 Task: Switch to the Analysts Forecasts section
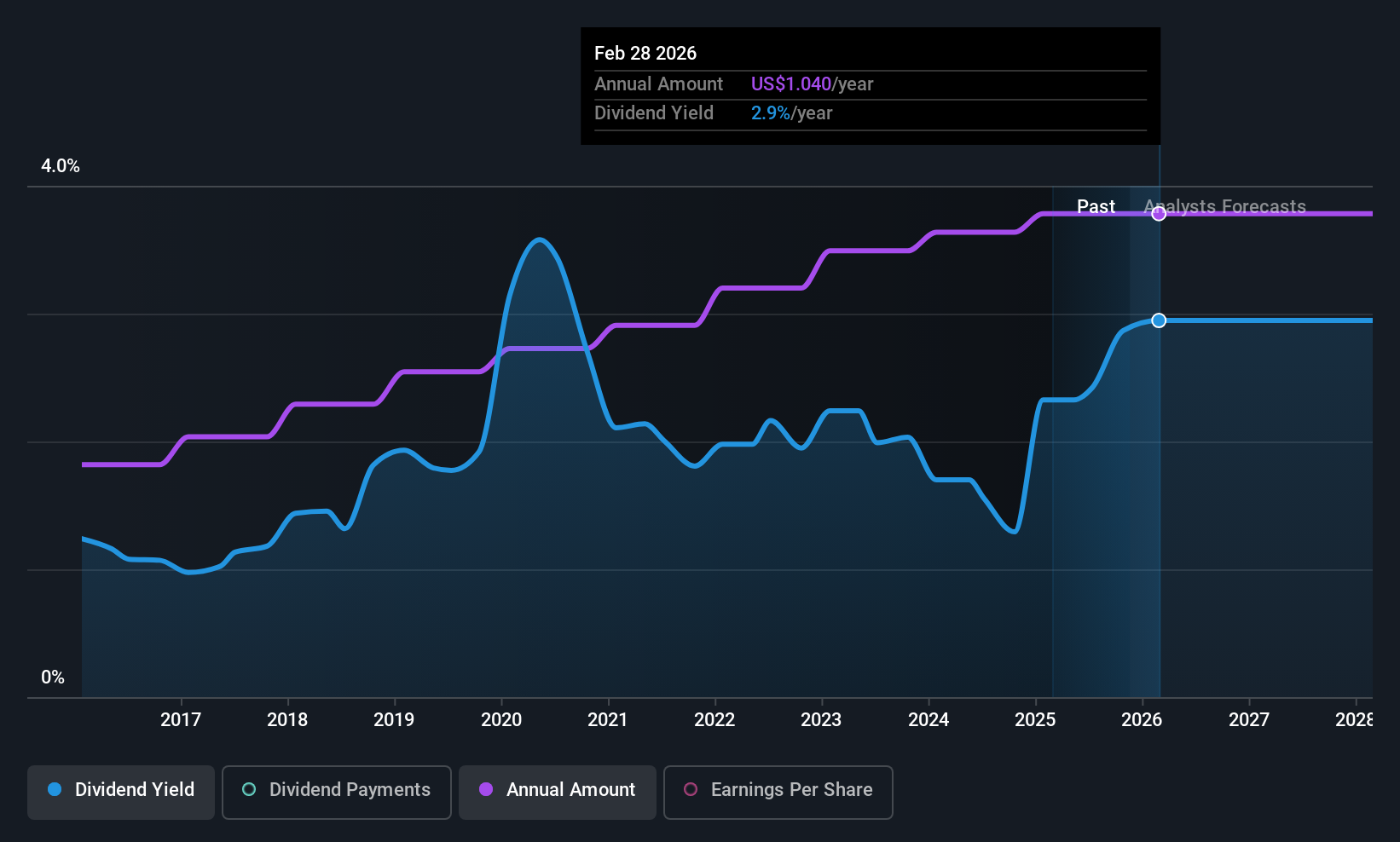1225,206
